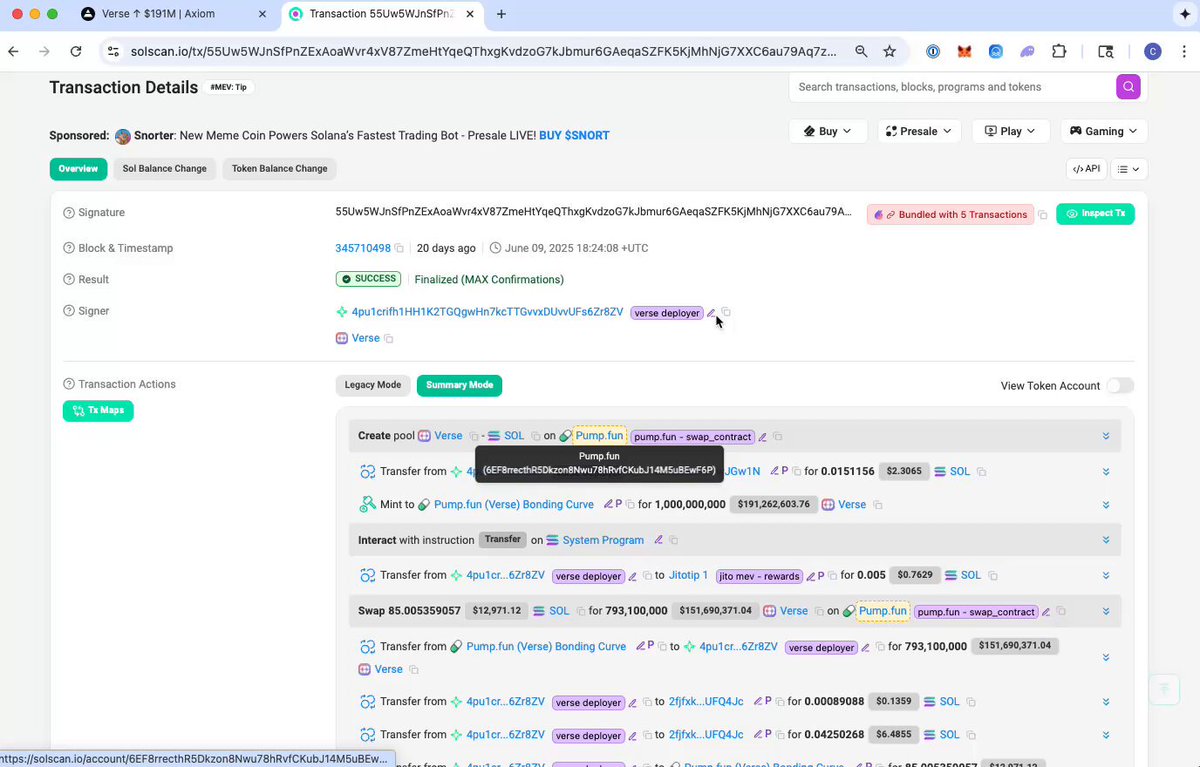Expand the Jitotip 1 transfer row
1200x767 pixels.
point(1106,576)
